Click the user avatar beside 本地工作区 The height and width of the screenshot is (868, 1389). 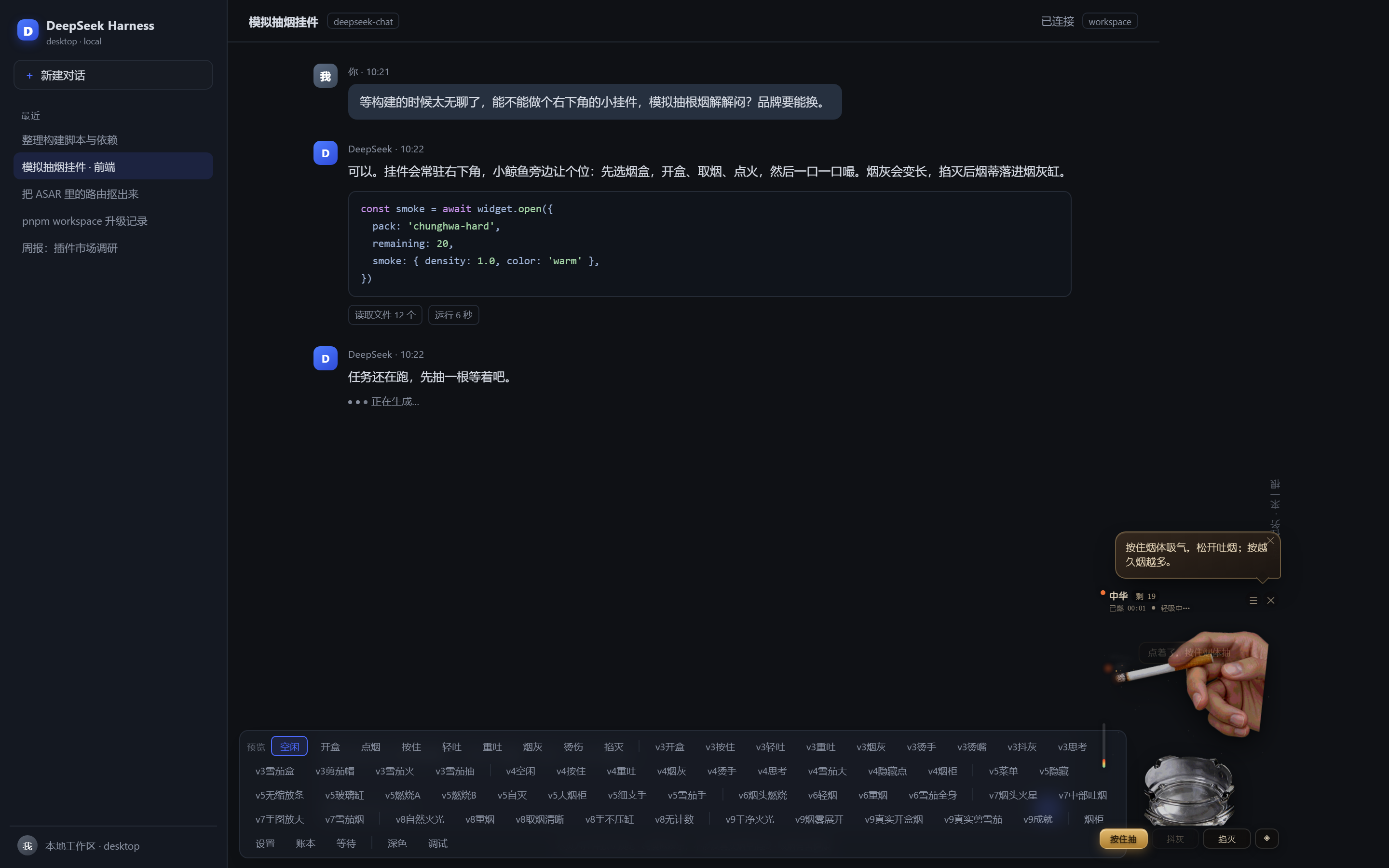27,846
